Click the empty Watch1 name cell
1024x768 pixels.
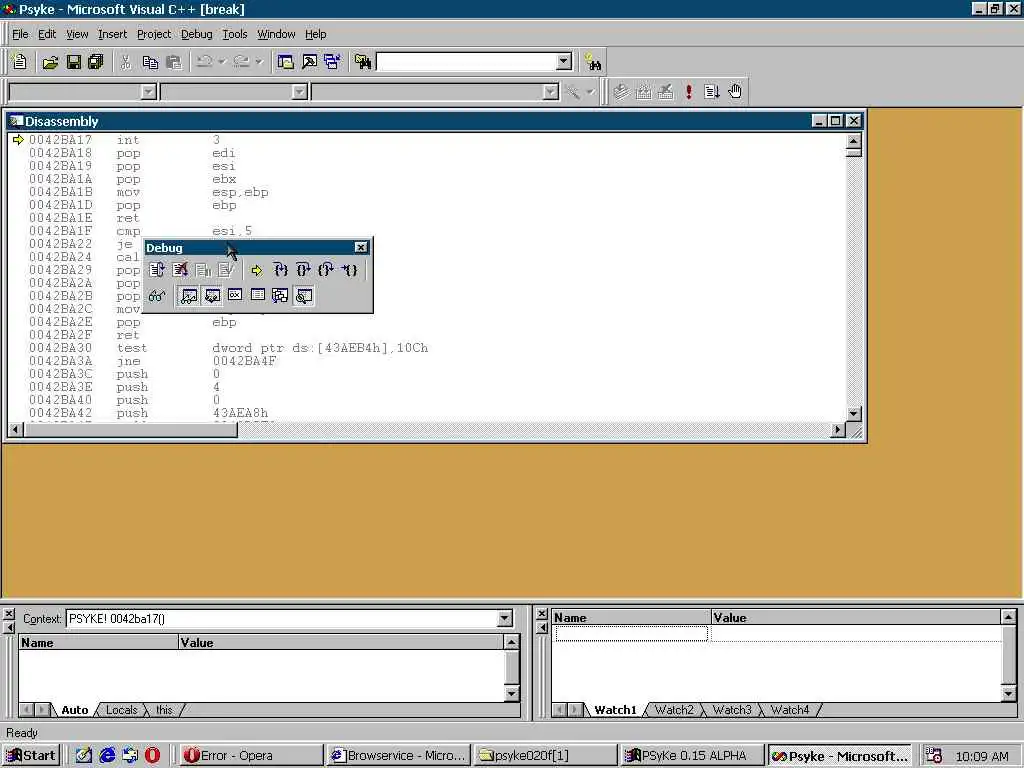tap(631, 633)
